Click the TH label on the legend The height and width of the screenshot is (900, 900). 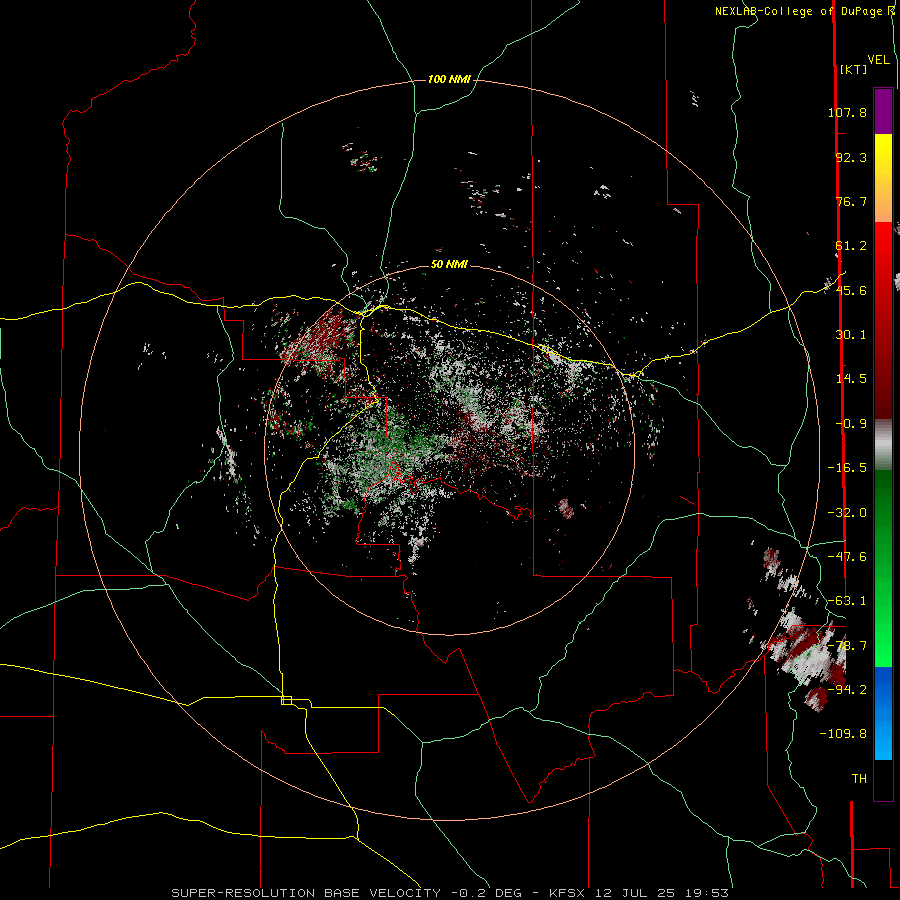click(859, 779)
